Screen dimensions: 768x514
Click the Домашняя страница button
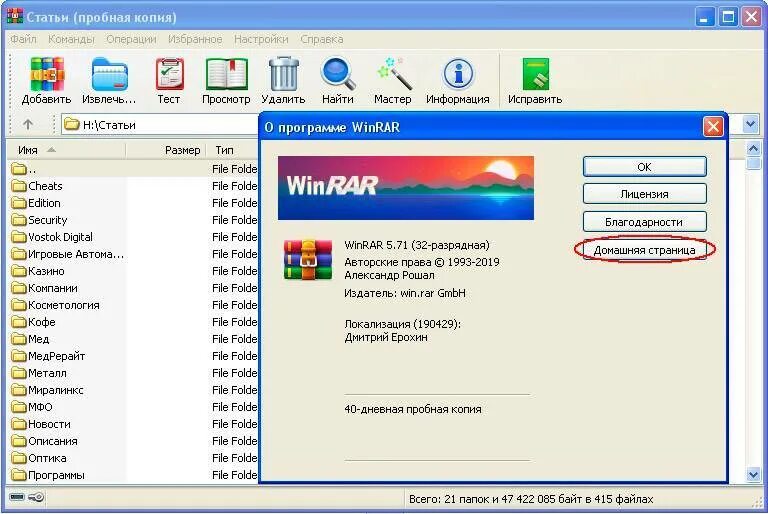click(x=645, y=250)
